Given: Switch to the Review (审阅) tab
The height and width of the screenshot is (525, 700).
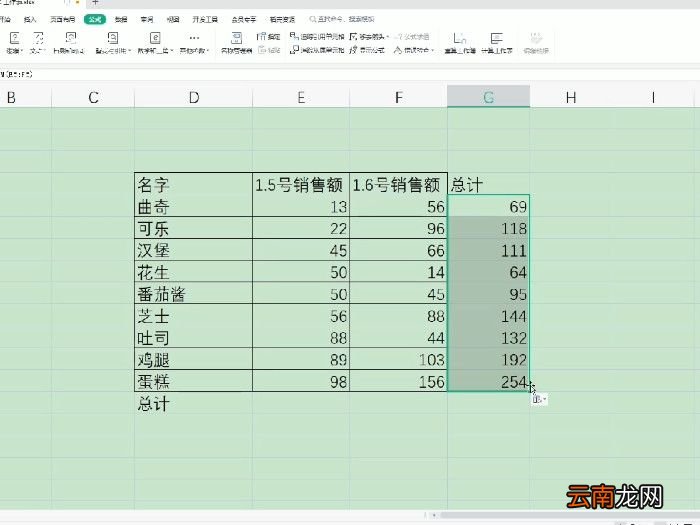Looking at the screenshot, I should coord(147,19).
